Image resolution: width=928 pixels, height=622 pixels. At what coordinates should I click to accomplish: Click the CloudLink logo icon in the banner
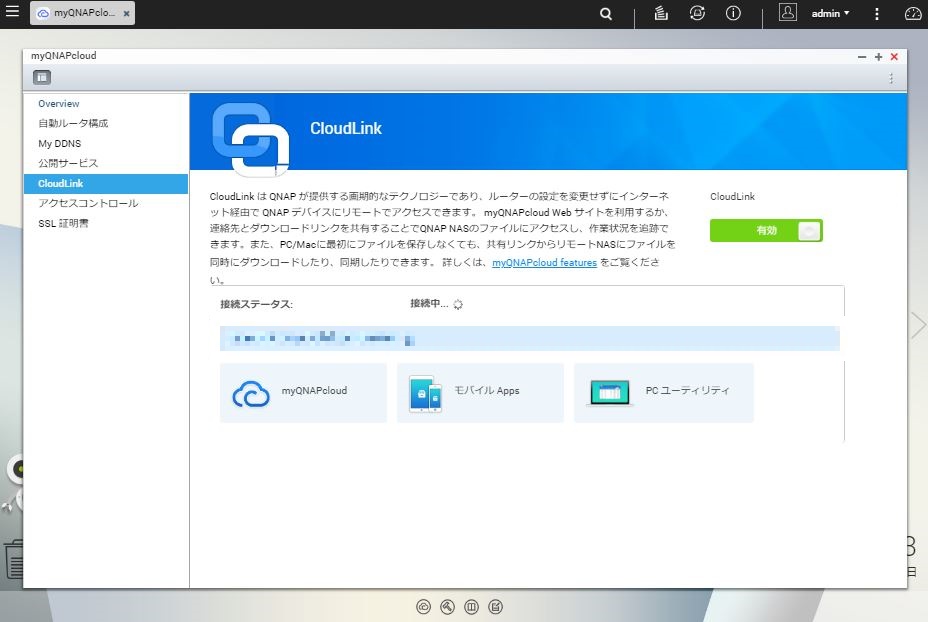[251, 140]
